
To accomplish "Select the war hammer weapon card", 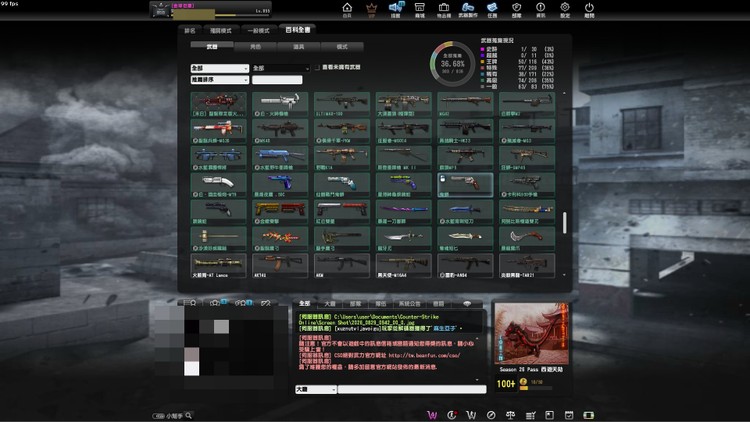I will point(219,239).
